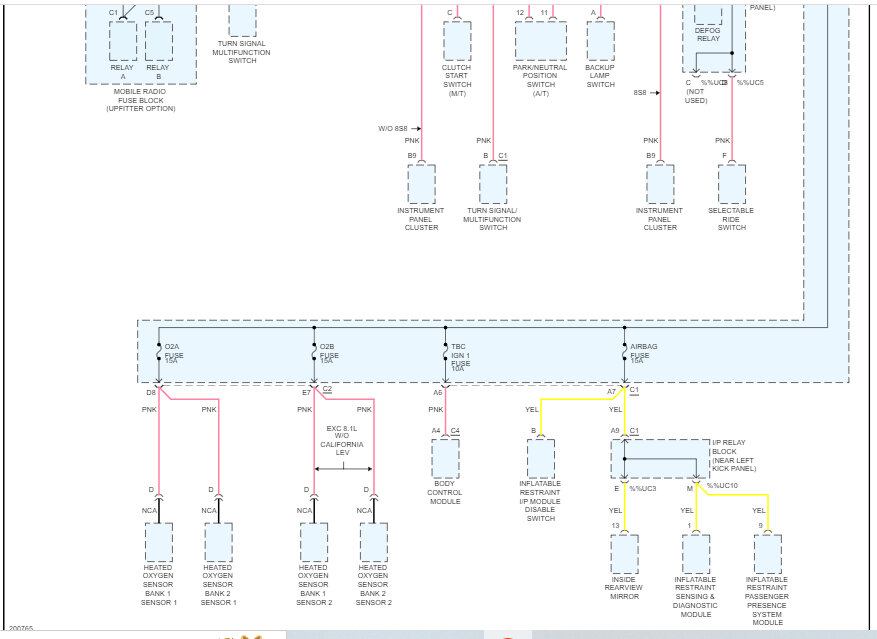The width and height of the screenshot is (877, 639).
Task: Click the O2A FUSE 15A label
Action: pos(174,354)
